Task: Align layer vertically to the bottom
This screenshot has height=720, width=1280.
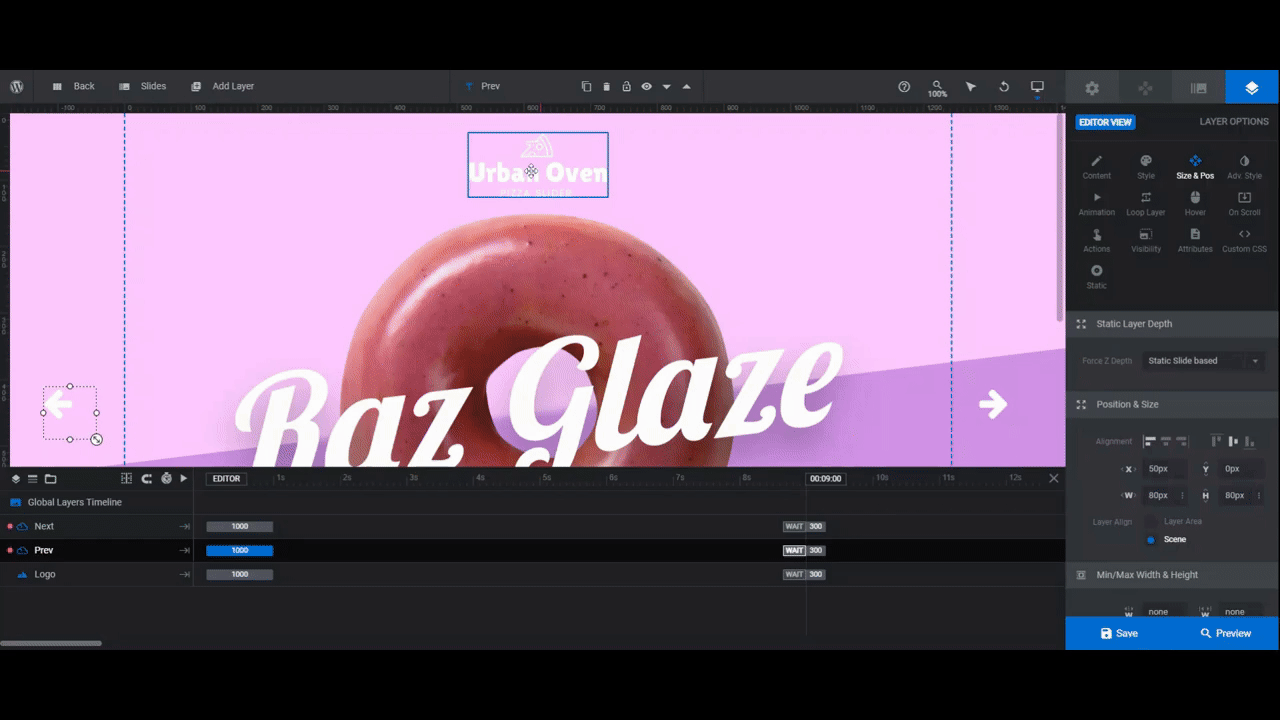Action: tap(1248, 441)
